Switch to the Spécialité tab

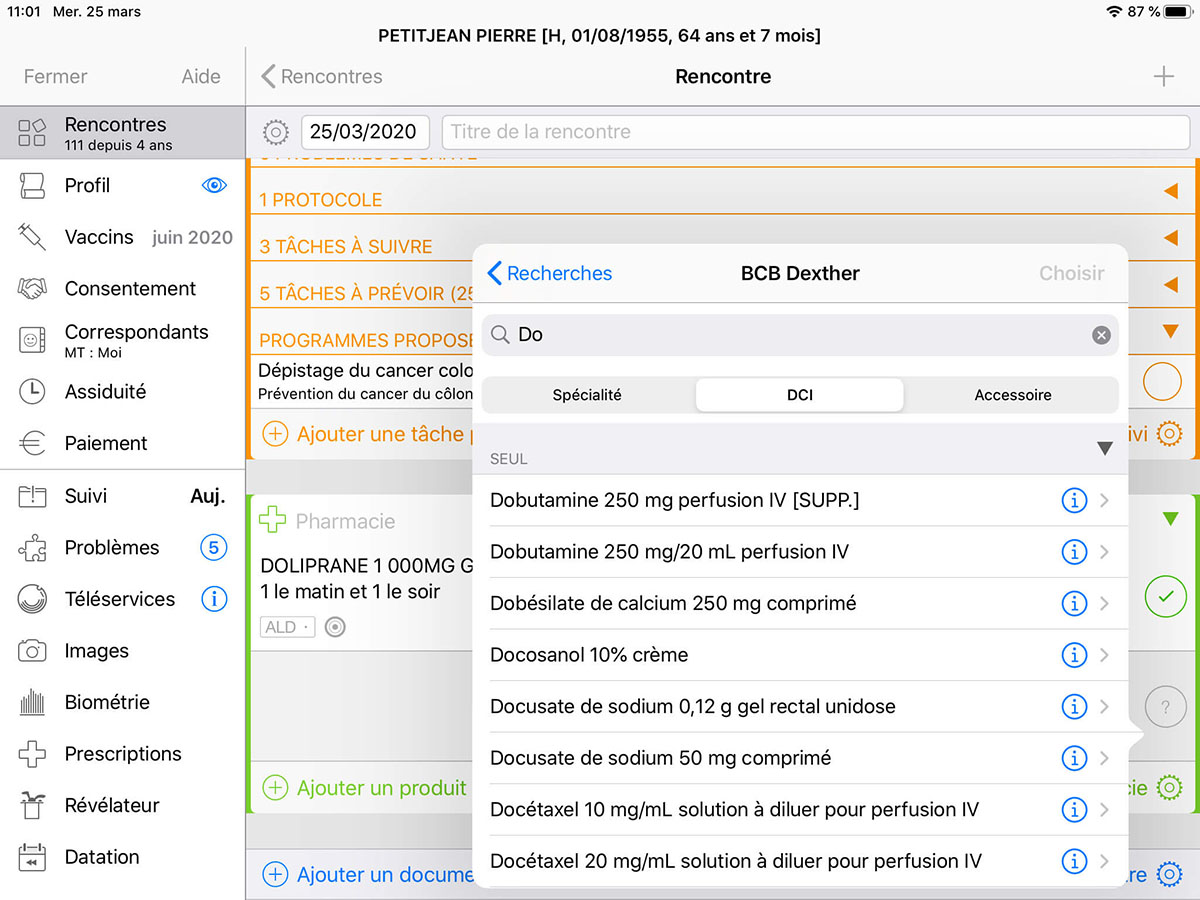[587, 395]
